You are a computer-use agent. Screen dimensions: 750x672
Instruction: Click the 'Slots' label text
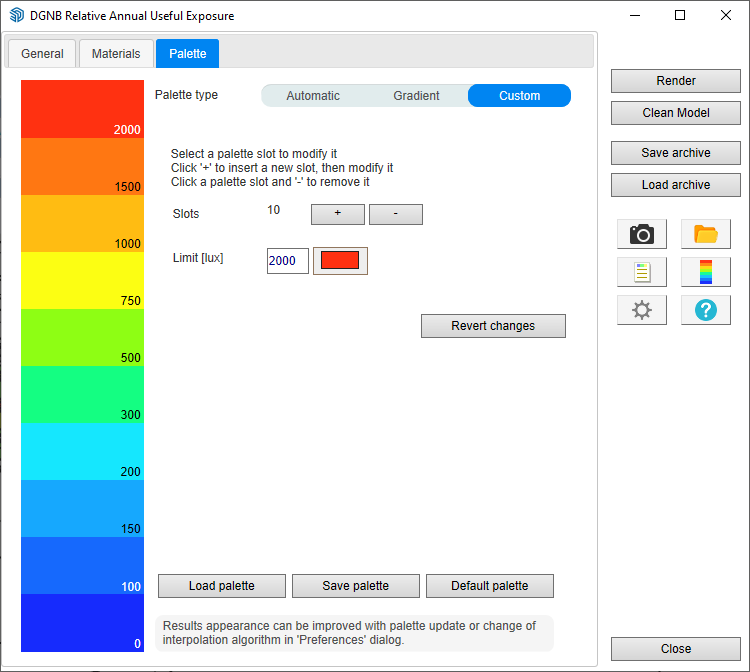click(186, 214)
